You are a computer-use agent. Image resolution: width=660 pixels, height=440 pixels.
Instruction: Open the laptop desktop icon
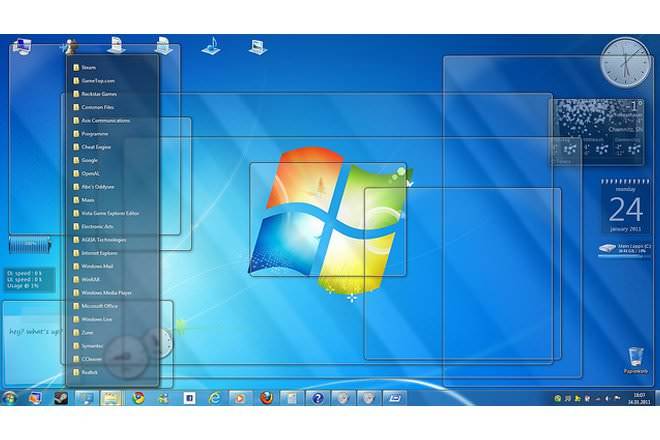[x=258, y=47]
